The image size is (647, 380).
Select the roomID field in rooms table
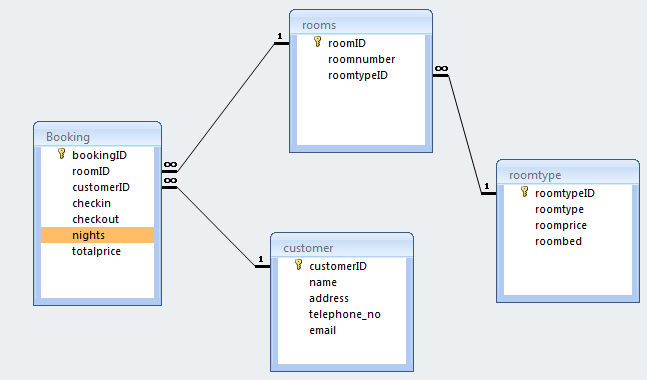[361, 43]
